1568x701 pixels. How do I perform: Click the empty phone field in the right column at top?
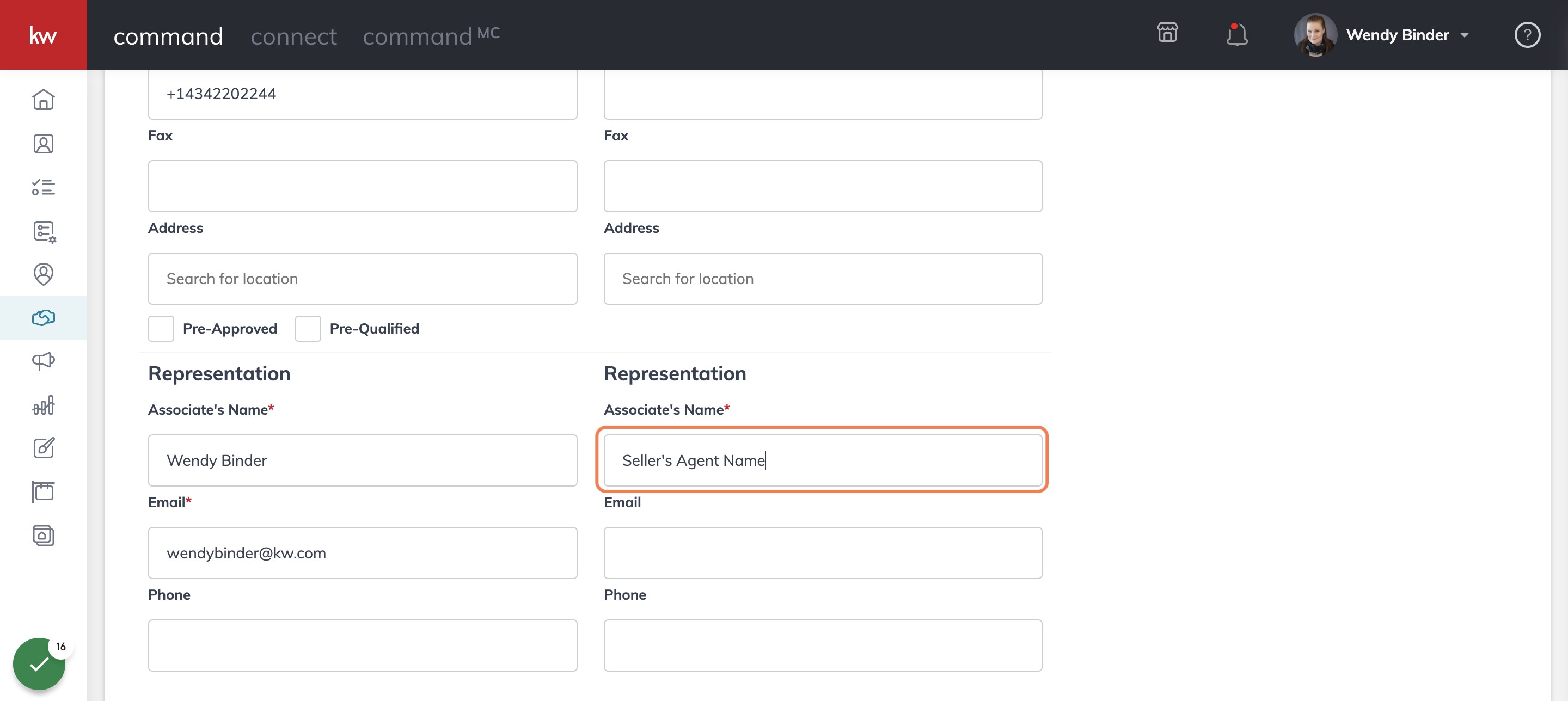(x=822, y=94)
